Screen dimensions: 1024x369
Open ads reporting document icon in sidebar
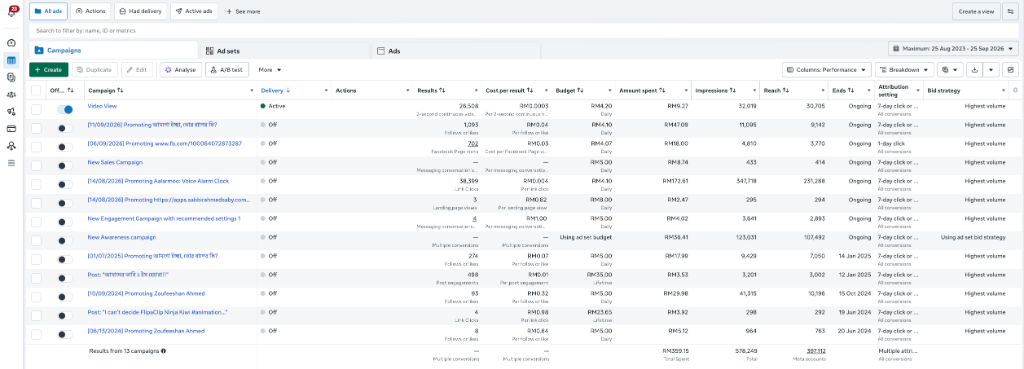click(11, 77)
